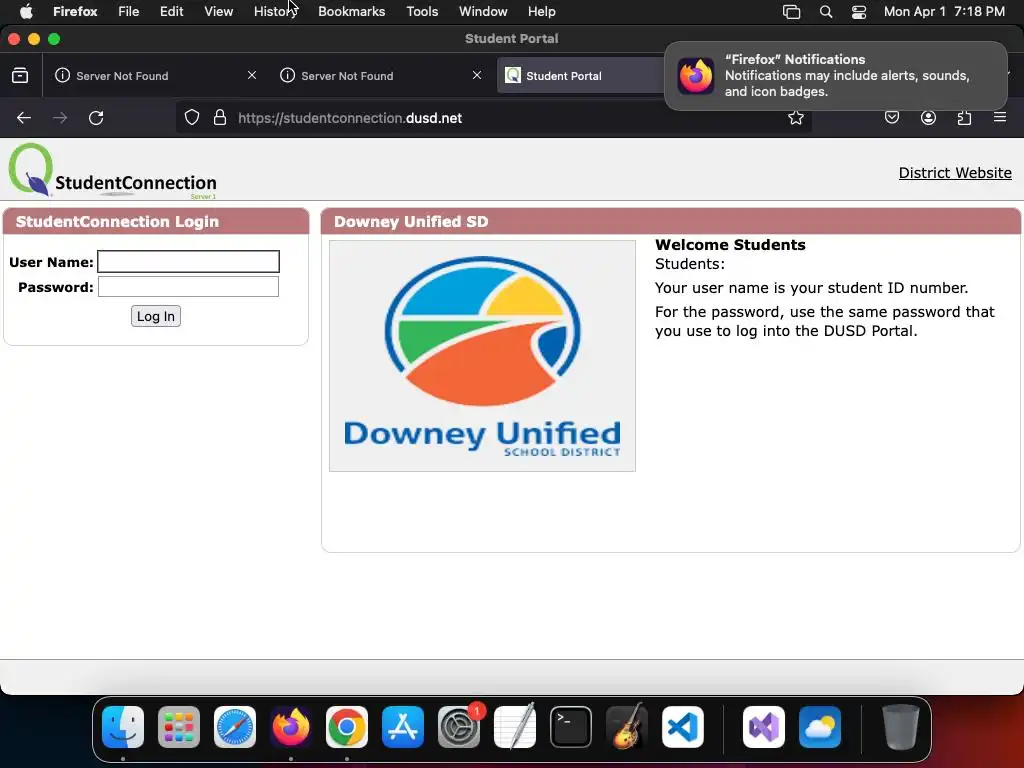This screenshot has width=1024, height=768.
Task: Open the Firefox account icon
Action: (x=928, y=118)
